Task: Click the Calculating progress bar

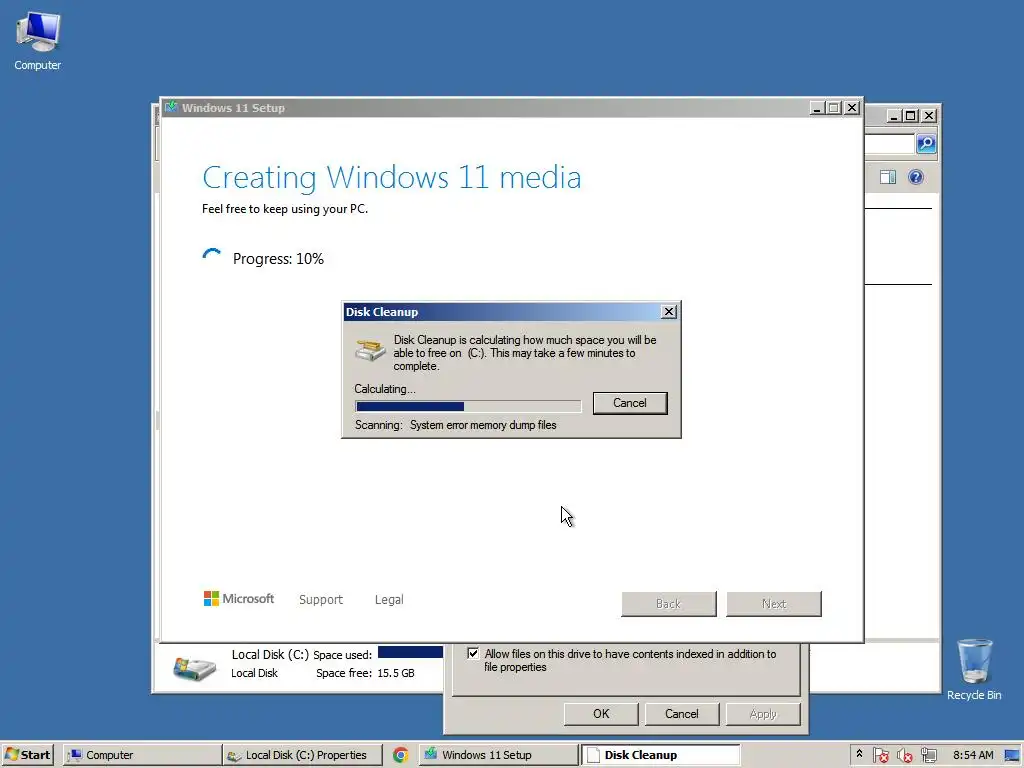Action: click(x=468, y=406)
